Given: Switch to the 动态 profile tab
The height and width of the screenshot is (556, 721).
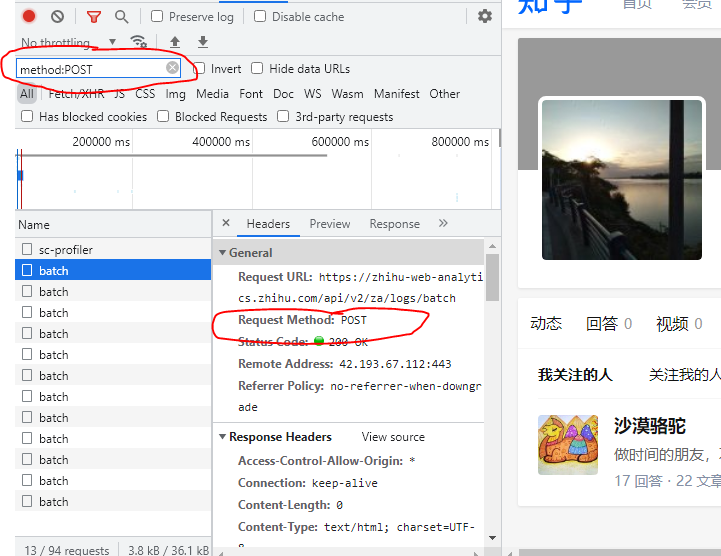Looking at the screenshot, I should (546, 324).
